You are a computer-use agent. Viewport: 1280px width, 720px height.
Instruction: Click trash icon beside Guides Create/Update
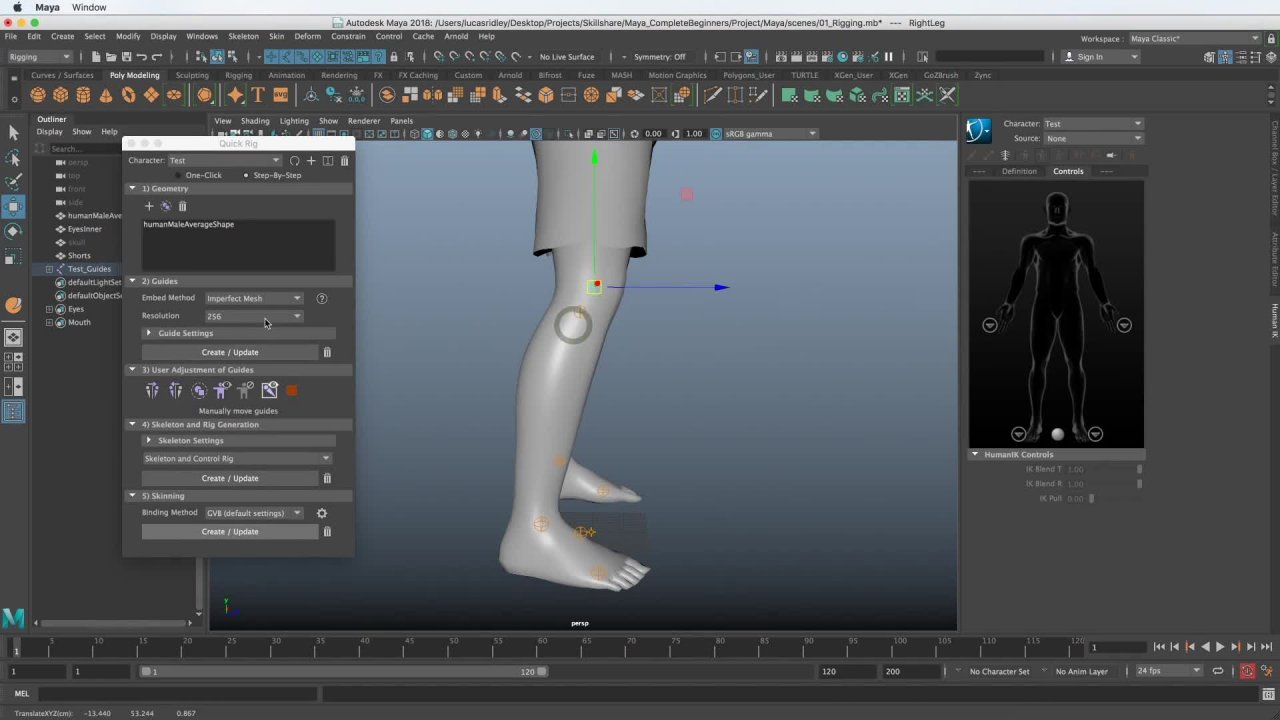(327, 352)
